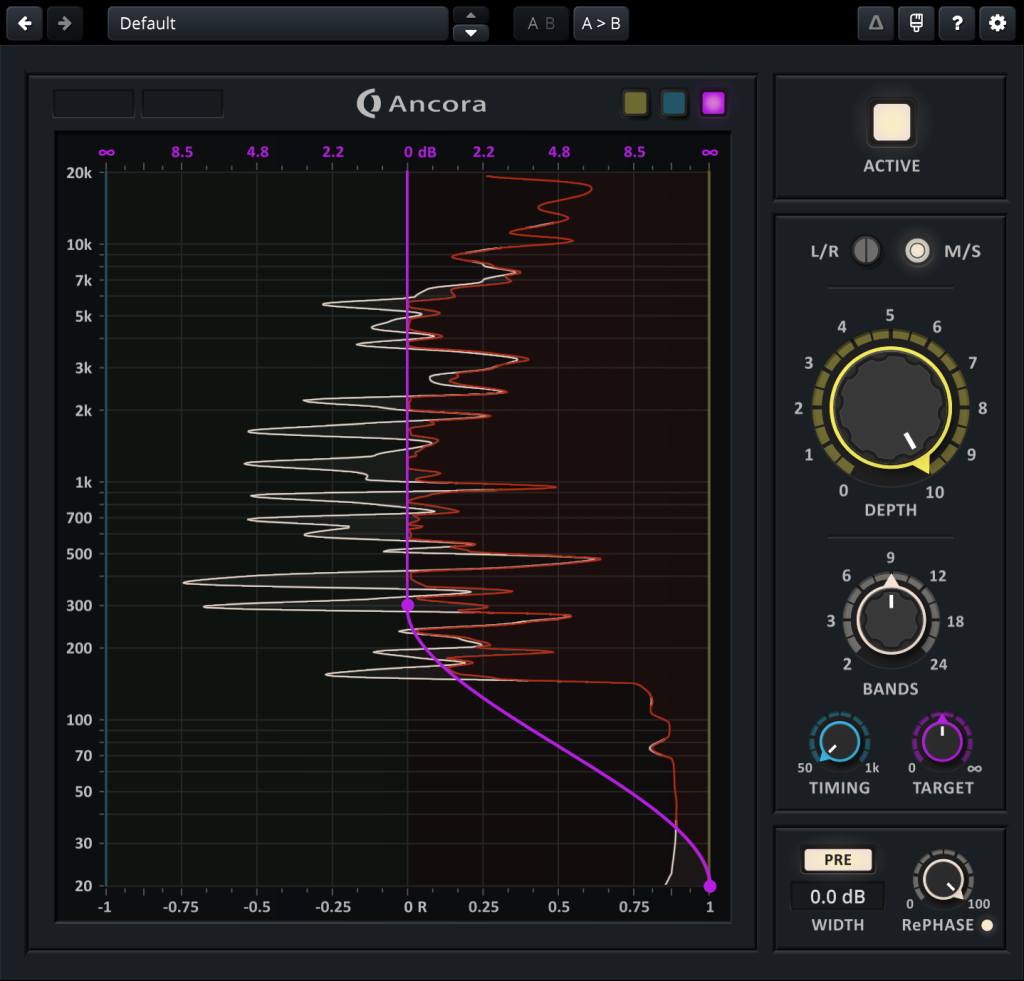Image resolution: width=1024 pixels, height=981 pixels.
Task: Open the Default preset dropdown
Action: pyautogui.click(x=277, y=23)
